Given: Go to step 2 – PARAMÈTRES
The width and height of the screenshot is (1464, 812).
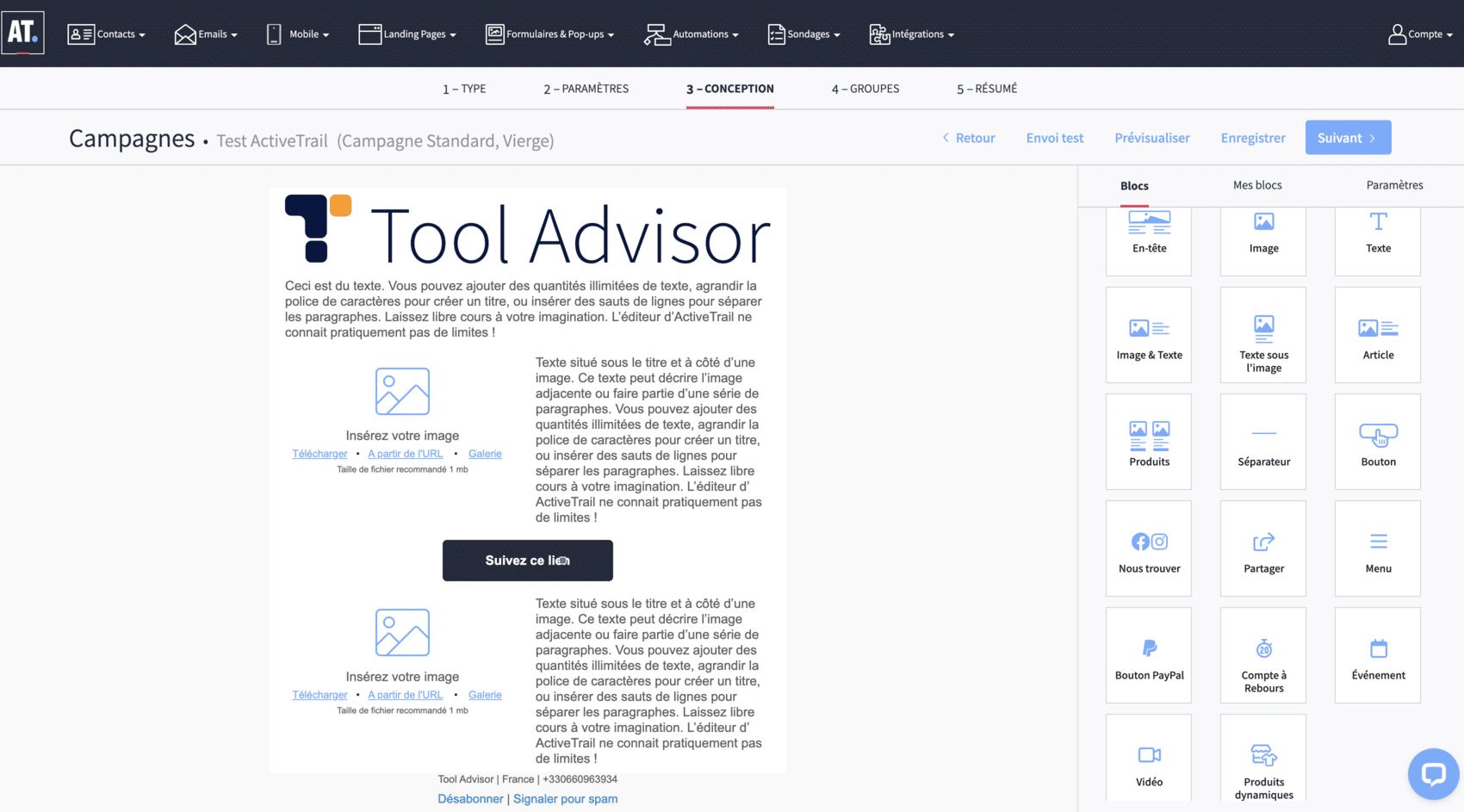Looking at the screenshot, I should point(586,89).
